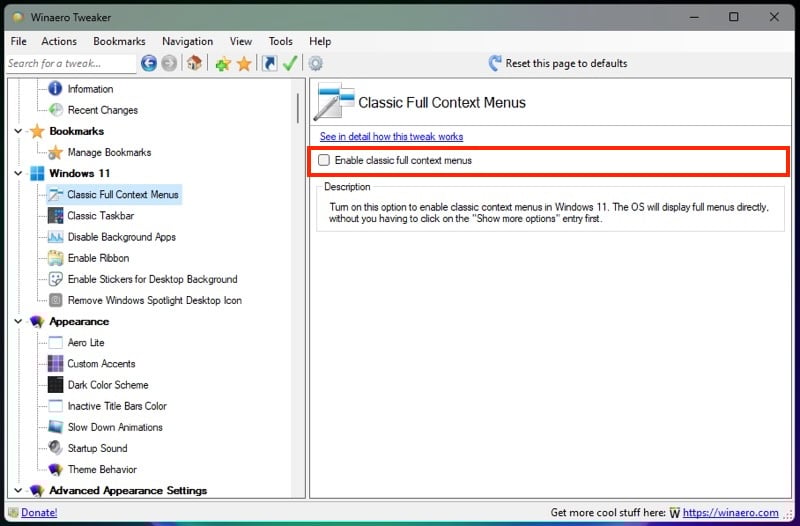The image size is (800, 526).
Task: Click the create shortcut arrow toolbar icon
Action: 269,63
